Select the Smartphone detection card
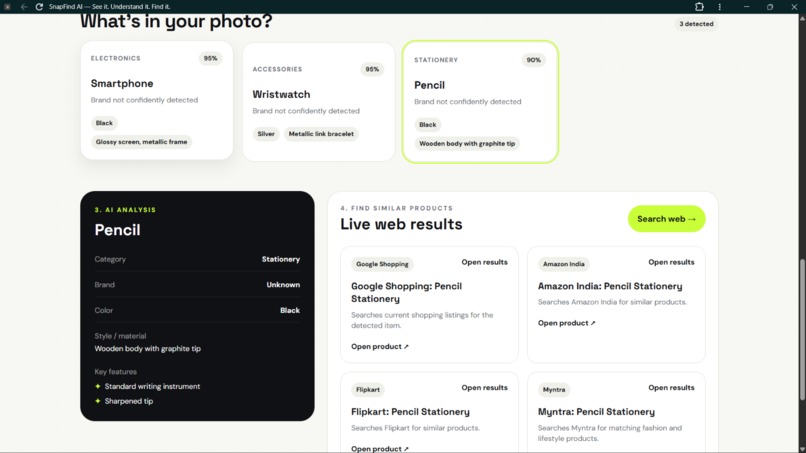Screen dimensions: 806x453 (x=157, y=100)
